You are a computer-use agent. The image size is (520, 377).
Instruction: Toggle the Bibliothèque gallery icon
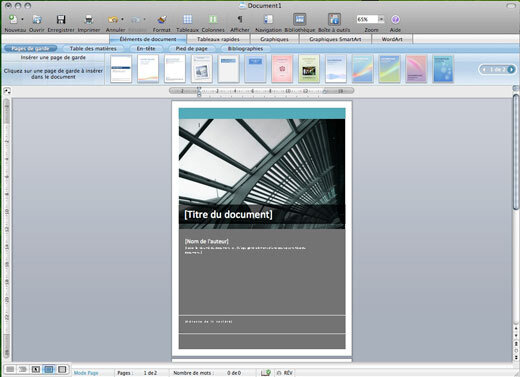299,19
